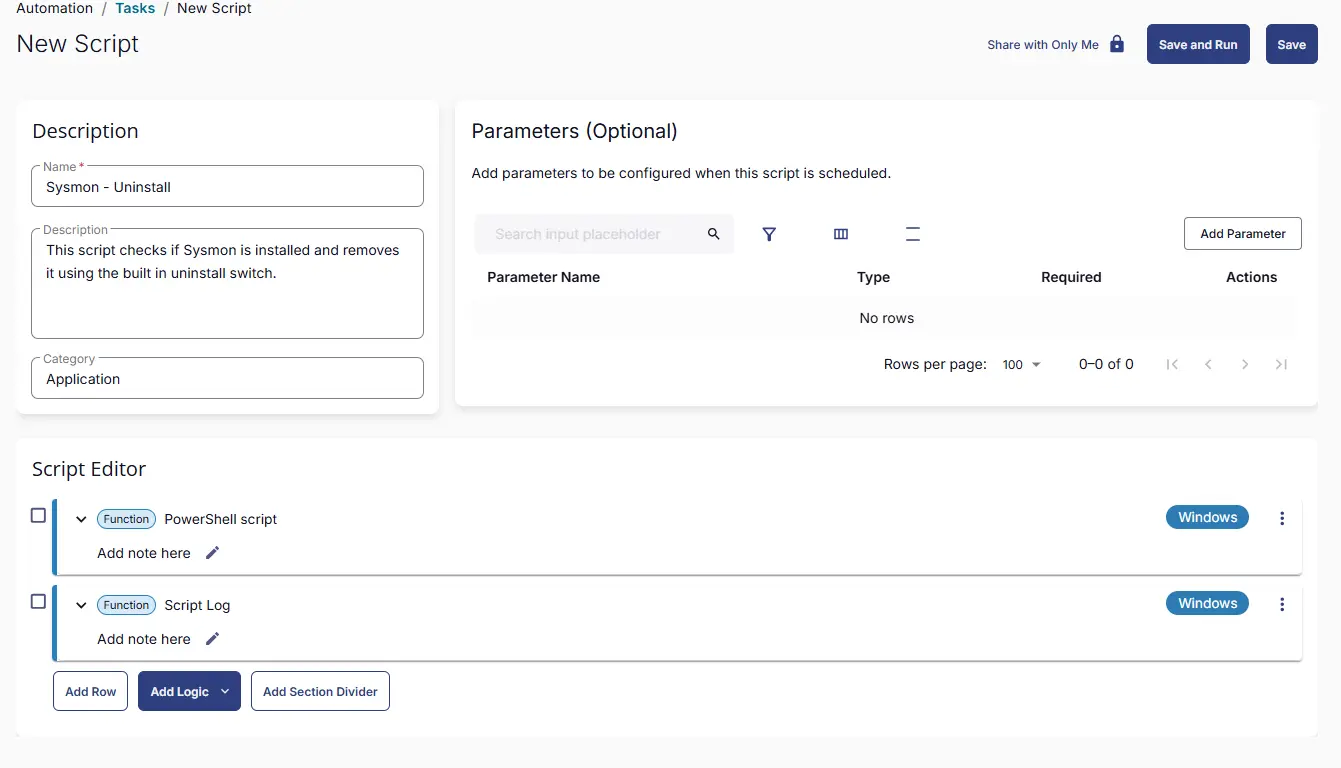
Task: Click into the script Name input field
Action: [x=228, y=187]
